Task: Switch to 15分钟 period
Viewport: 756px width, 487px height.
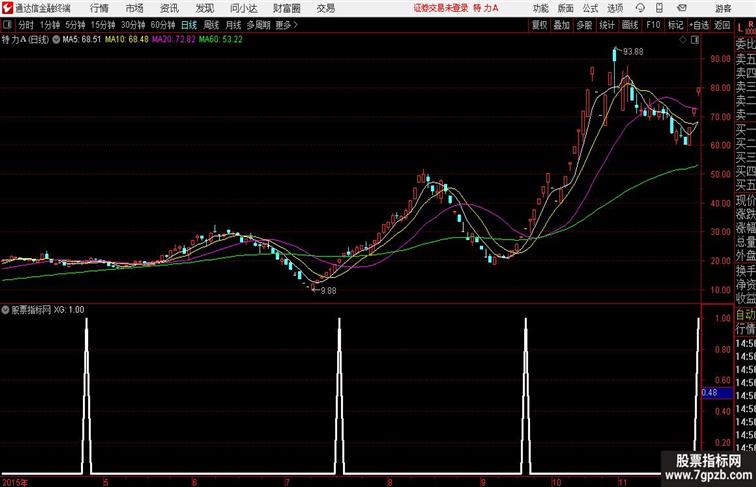Action: coord(103,25)
